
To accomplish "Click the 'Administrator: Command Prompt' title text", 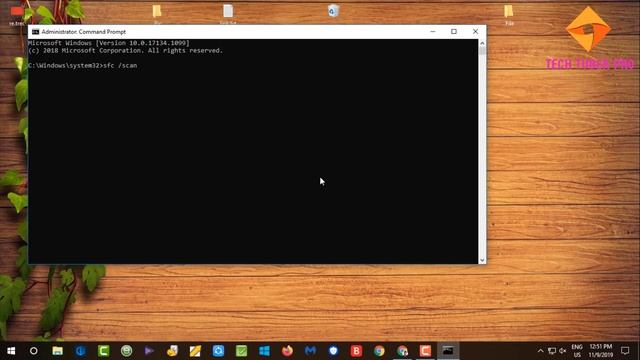I will [x=84, y=32].
